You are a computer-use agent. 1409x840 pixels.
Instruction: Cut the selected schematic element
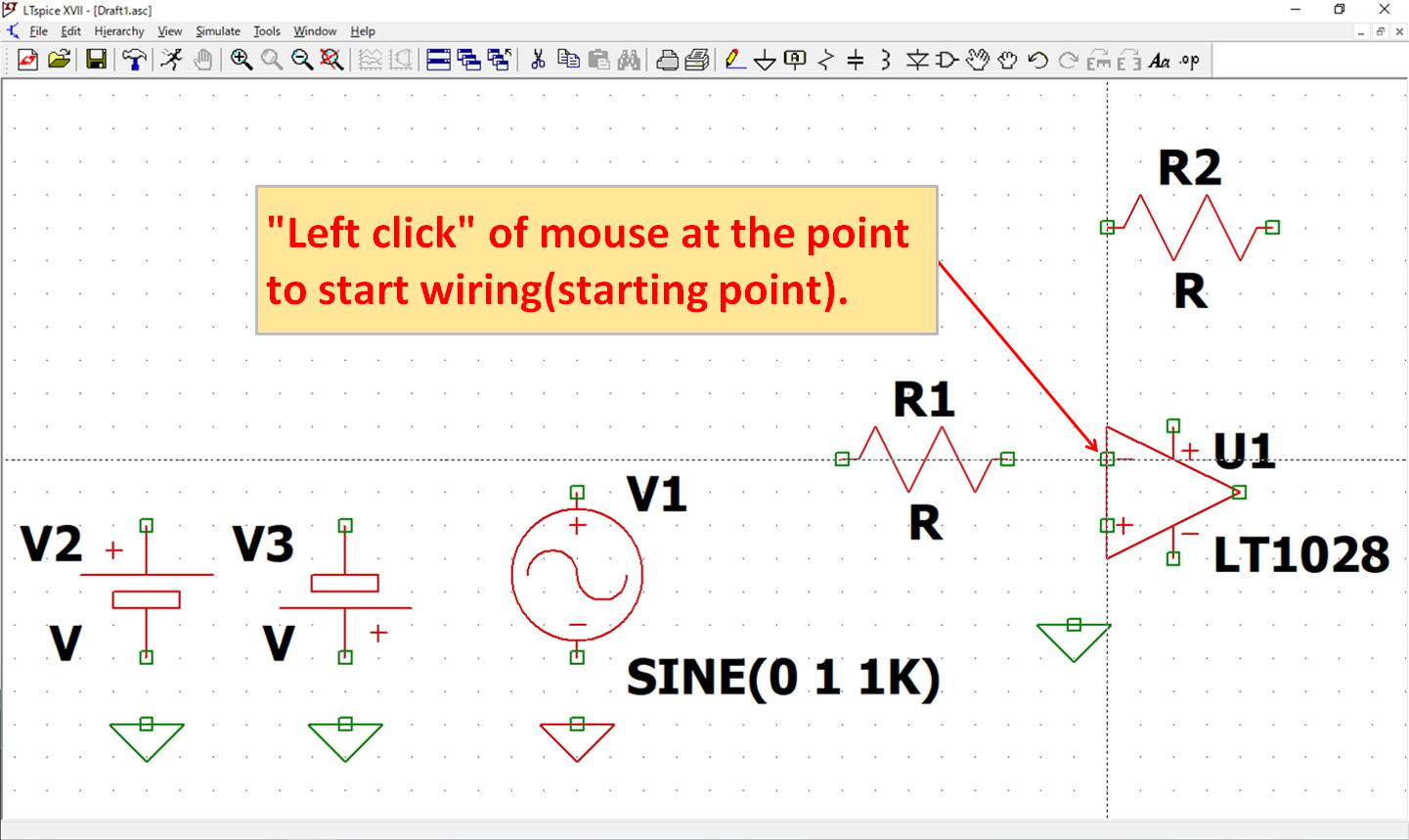click(539, 60)
